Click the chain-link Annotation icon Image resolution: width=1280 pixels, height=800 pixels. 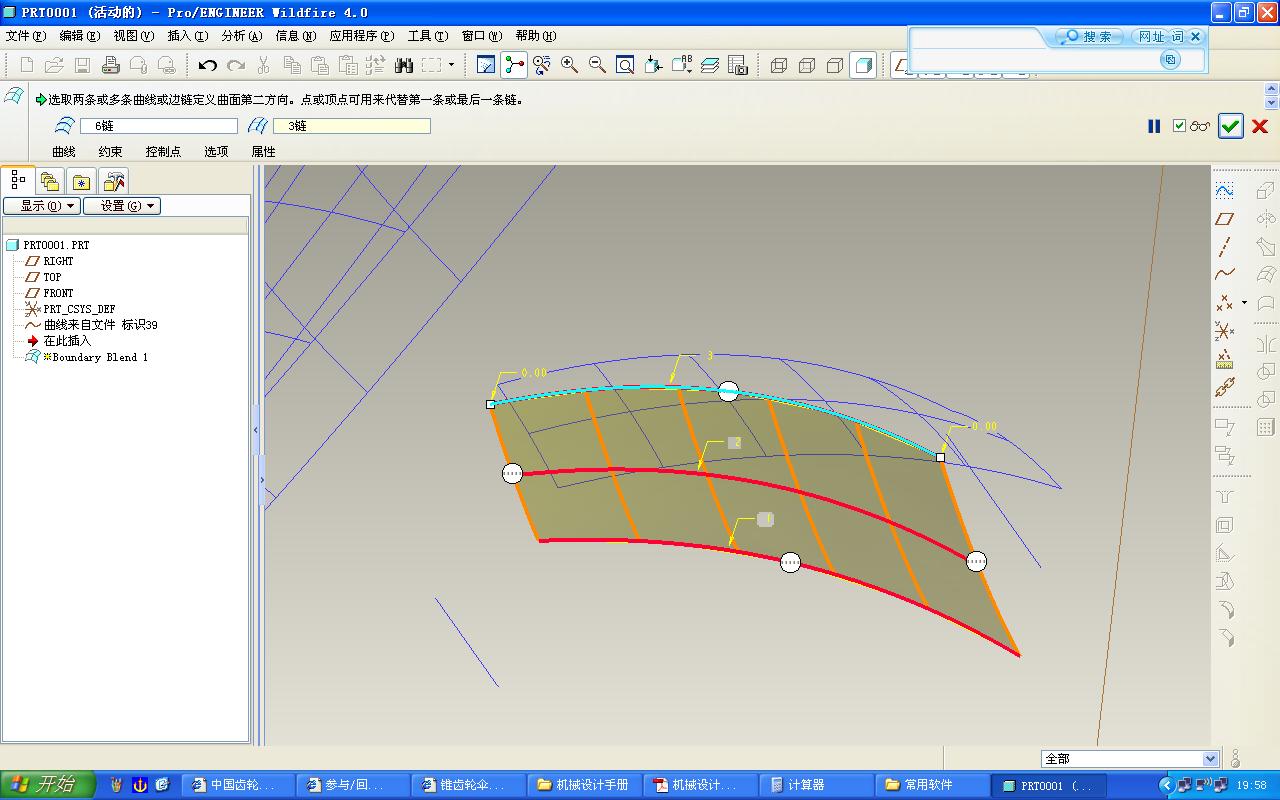[1224, 387]
